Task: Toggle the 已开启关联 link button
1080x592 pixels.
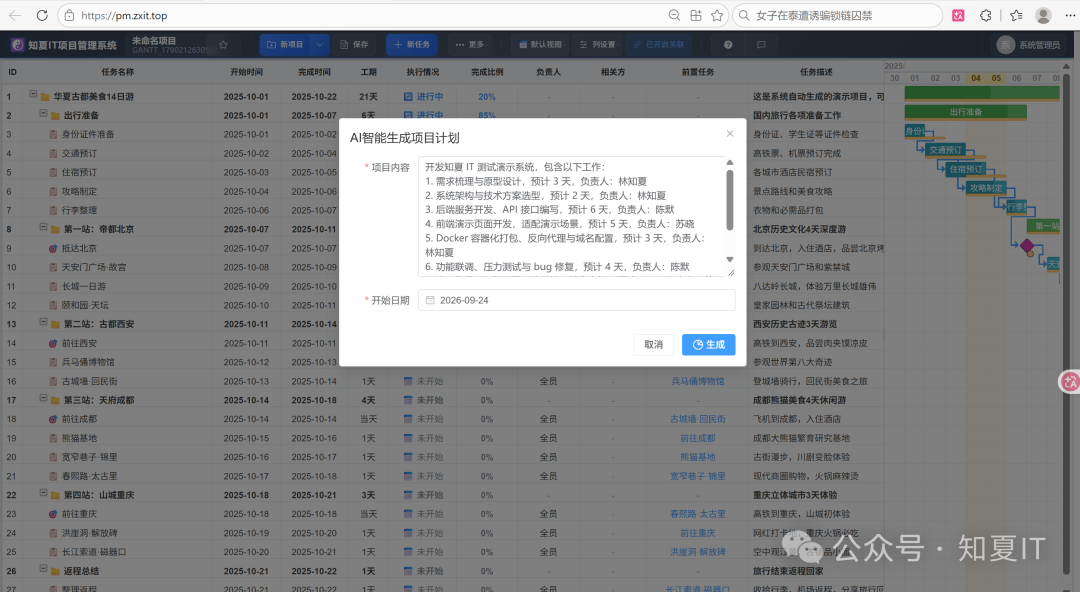Action: pos(659,45)
